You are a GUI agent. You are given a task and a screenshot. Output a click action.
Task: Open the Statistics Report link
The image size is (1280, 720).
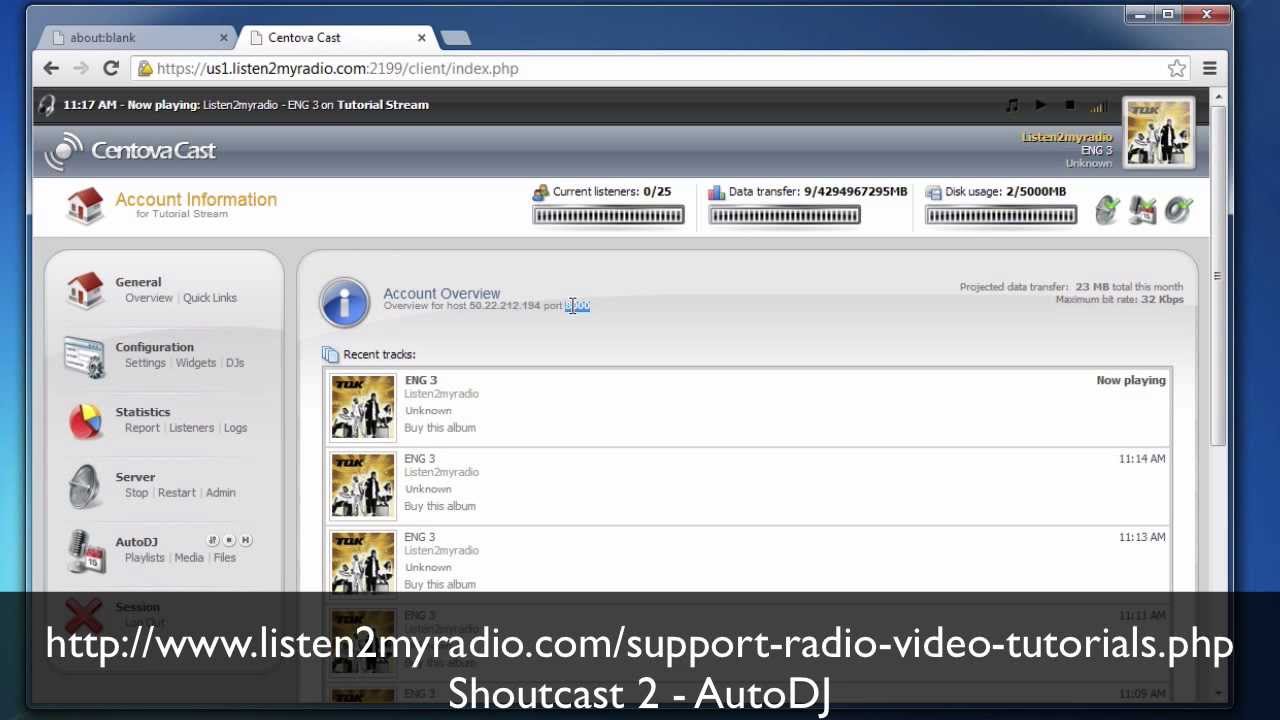tap(142, 428)
